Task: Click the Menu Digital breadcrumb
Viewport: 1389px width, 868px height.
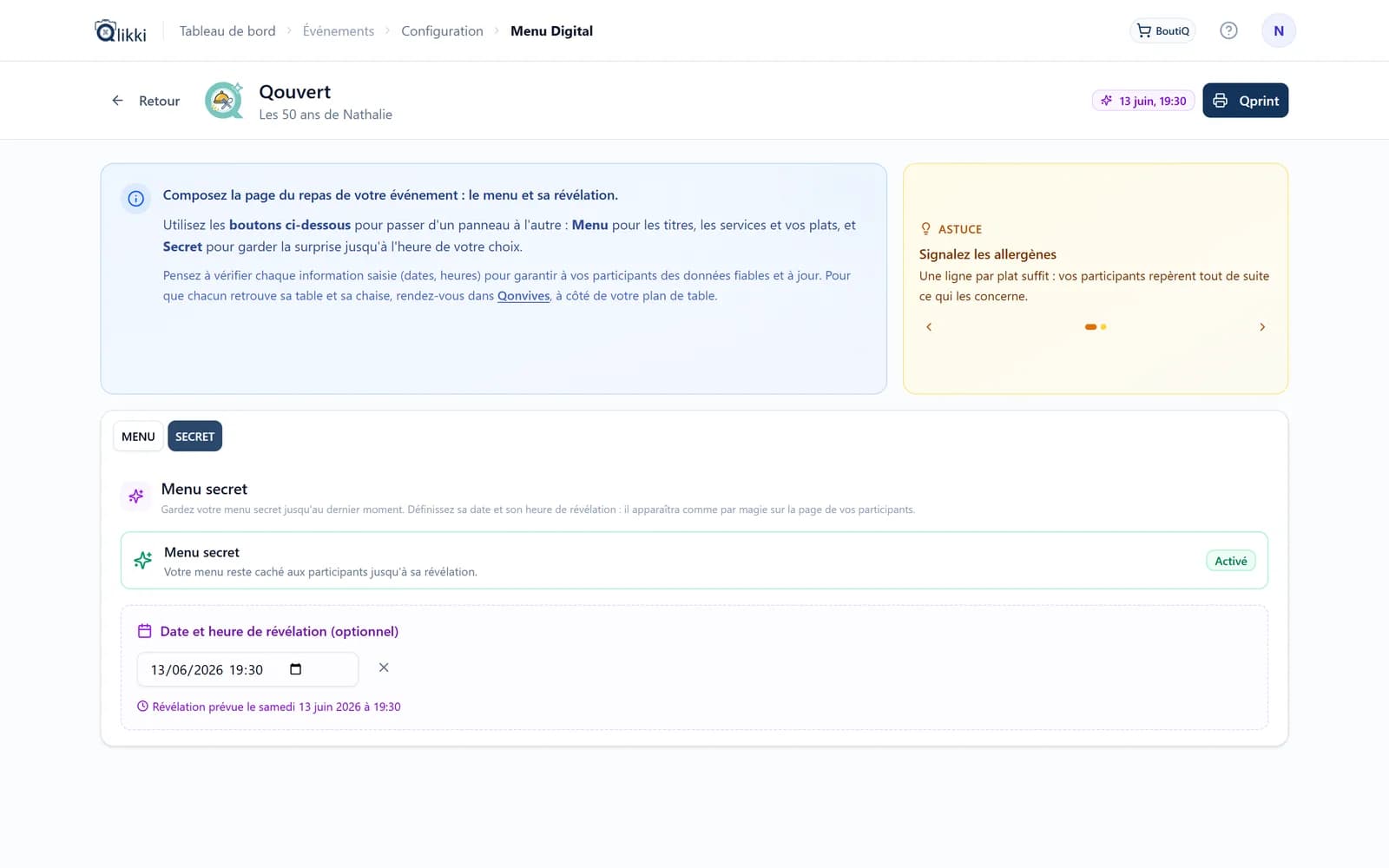Action: click(551, 31)
